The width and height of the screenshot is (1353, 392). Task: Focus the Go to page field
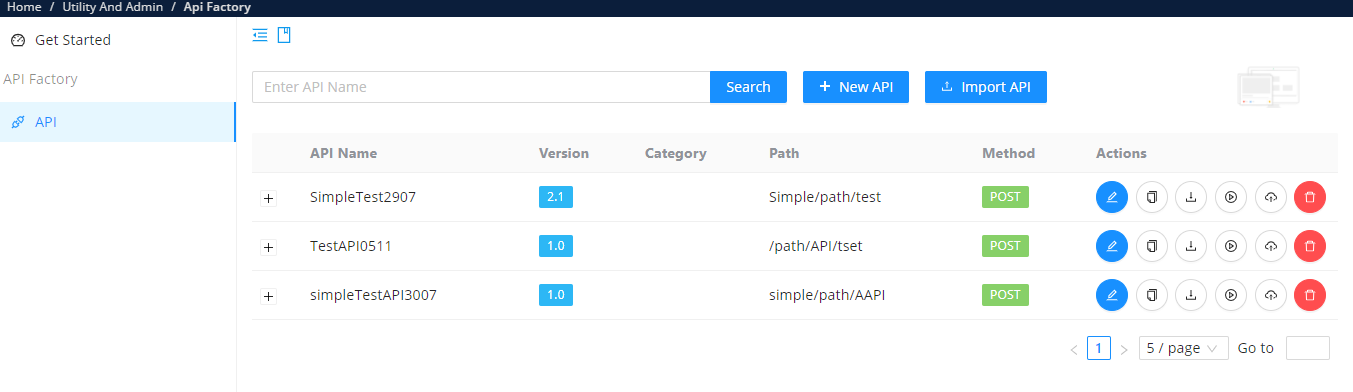(x=1307, y=348)
